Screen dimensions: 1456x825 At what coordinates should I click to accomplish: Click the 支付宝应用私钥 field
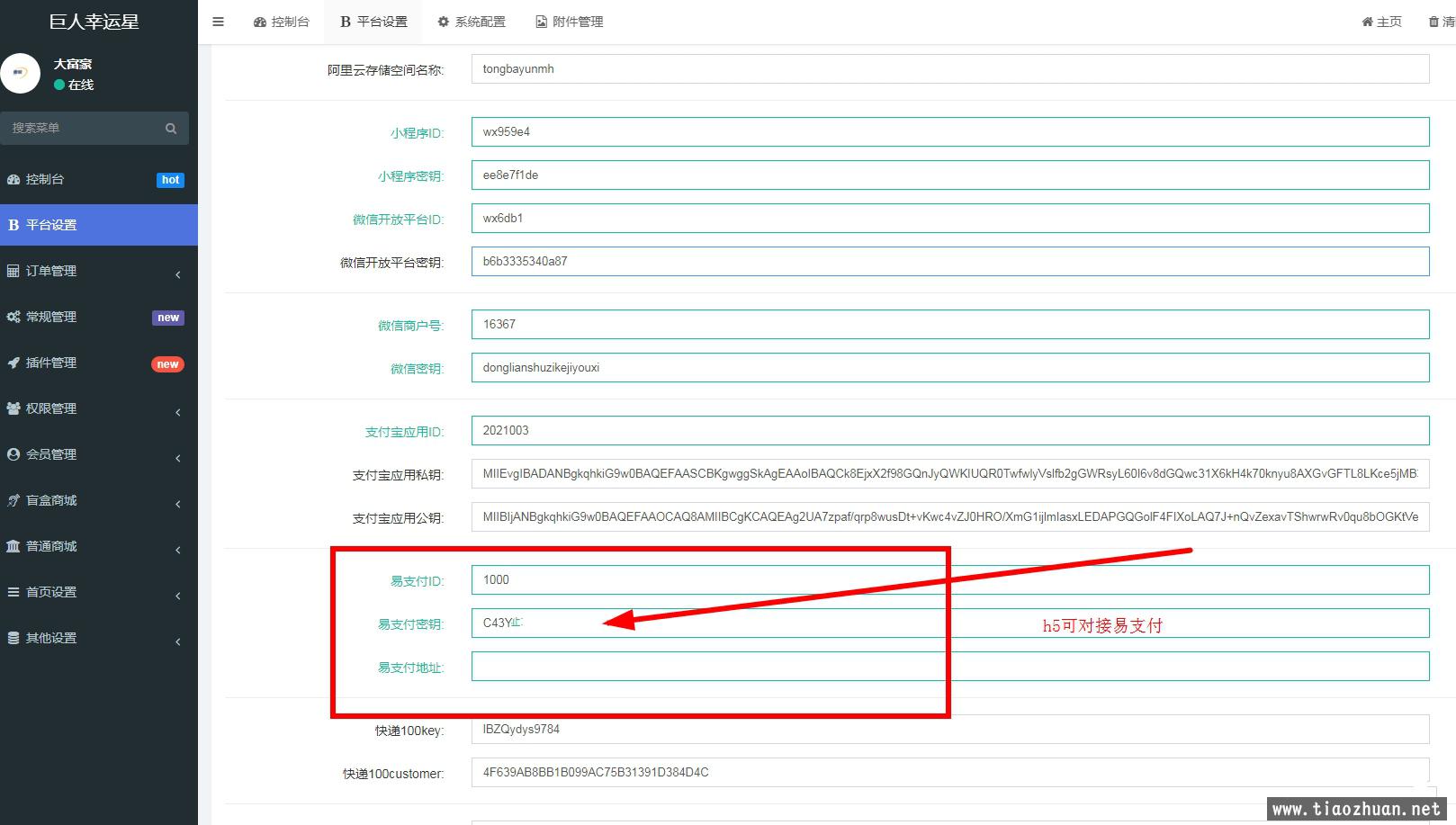click(x=950, y=474)
